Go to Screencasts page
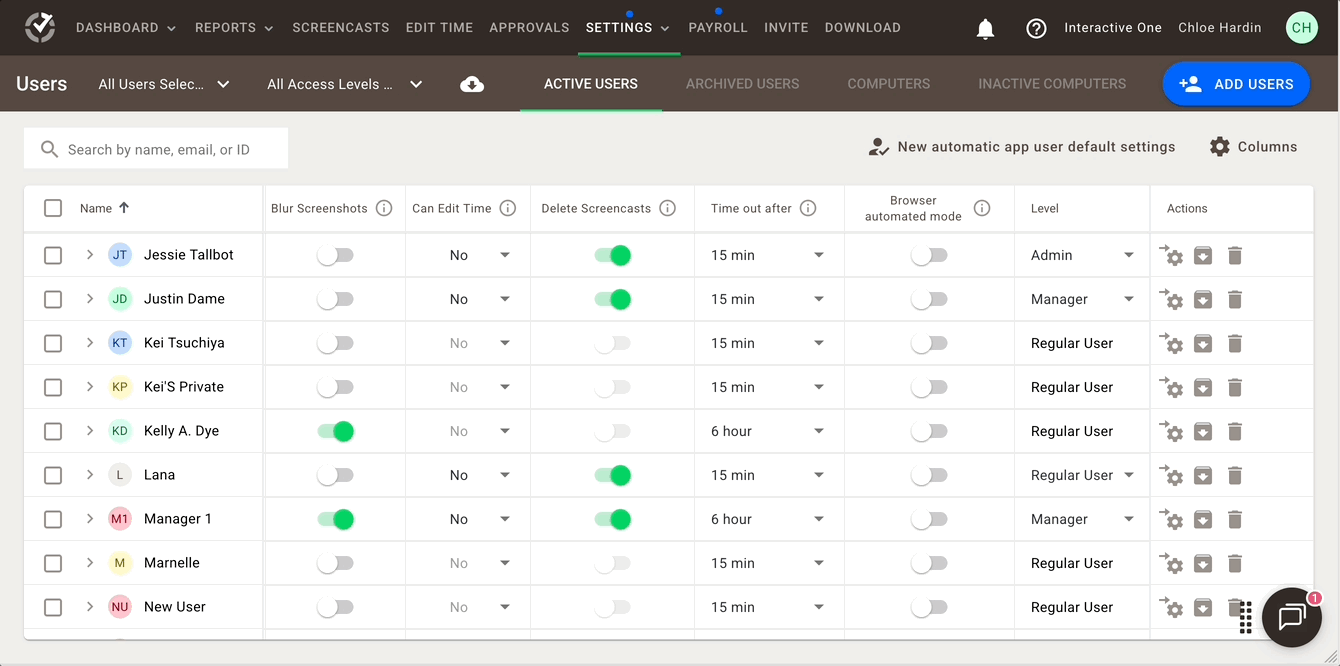1340x666 pixels. pyautogui.click(x=341, y=28)
